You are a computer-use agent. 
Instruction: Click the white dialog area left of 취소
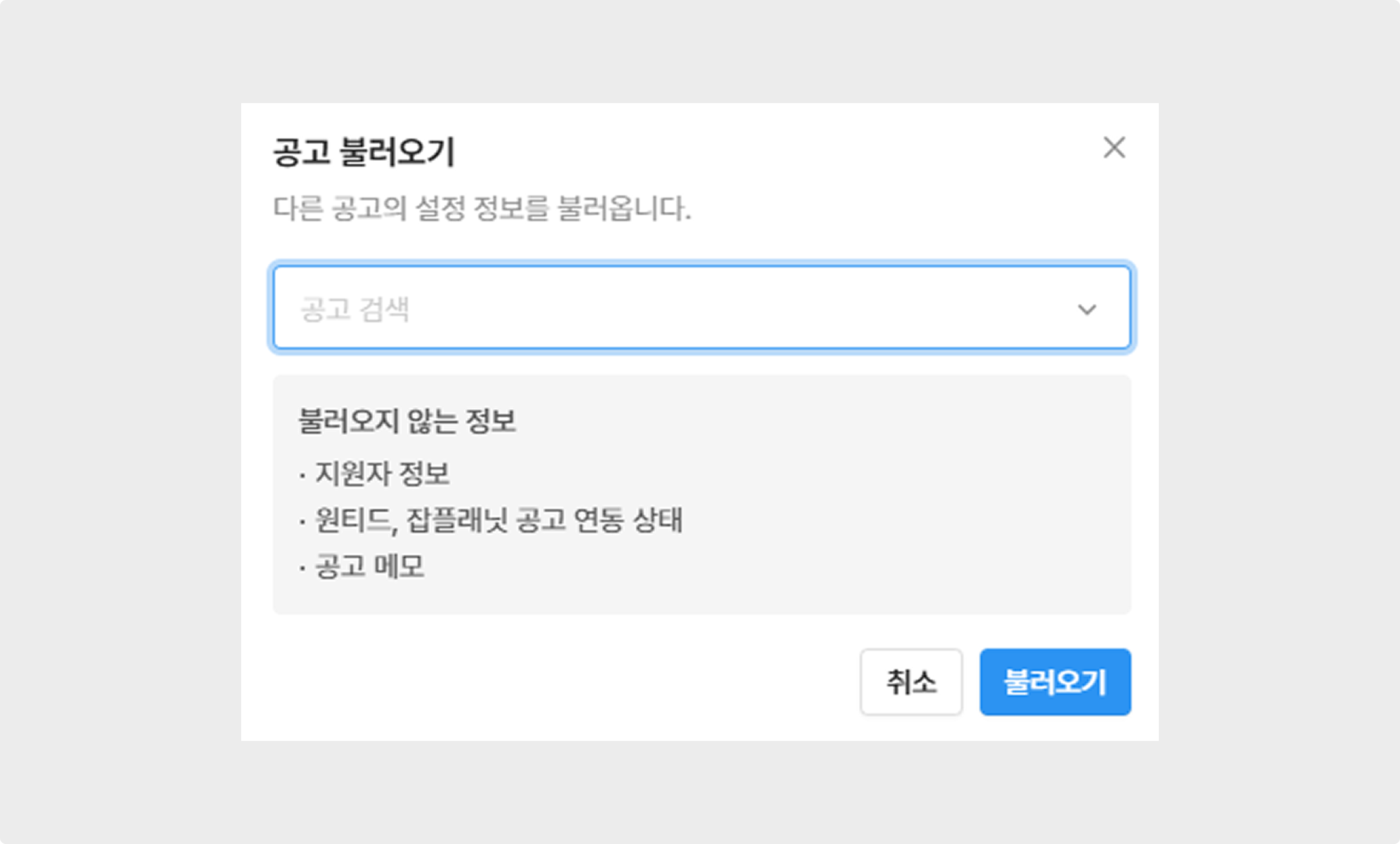(x=545, y=682)
